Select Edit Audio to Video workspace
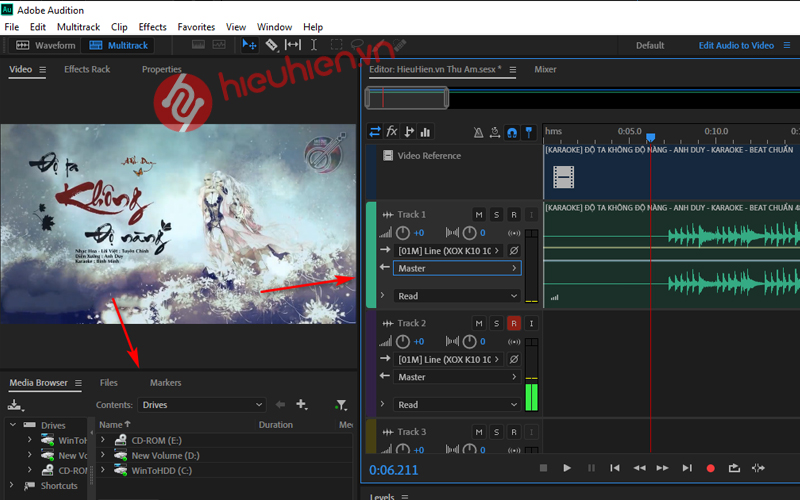800x500 pixels. 736,45
